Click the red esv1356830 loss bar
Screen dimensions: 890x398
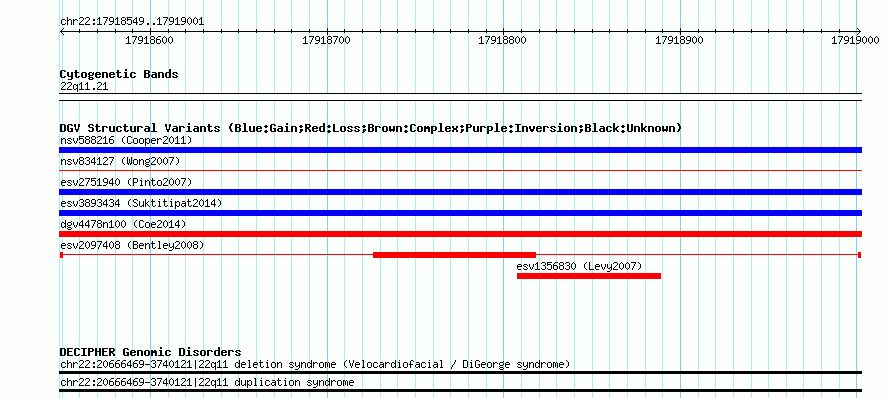click(589, 276)
